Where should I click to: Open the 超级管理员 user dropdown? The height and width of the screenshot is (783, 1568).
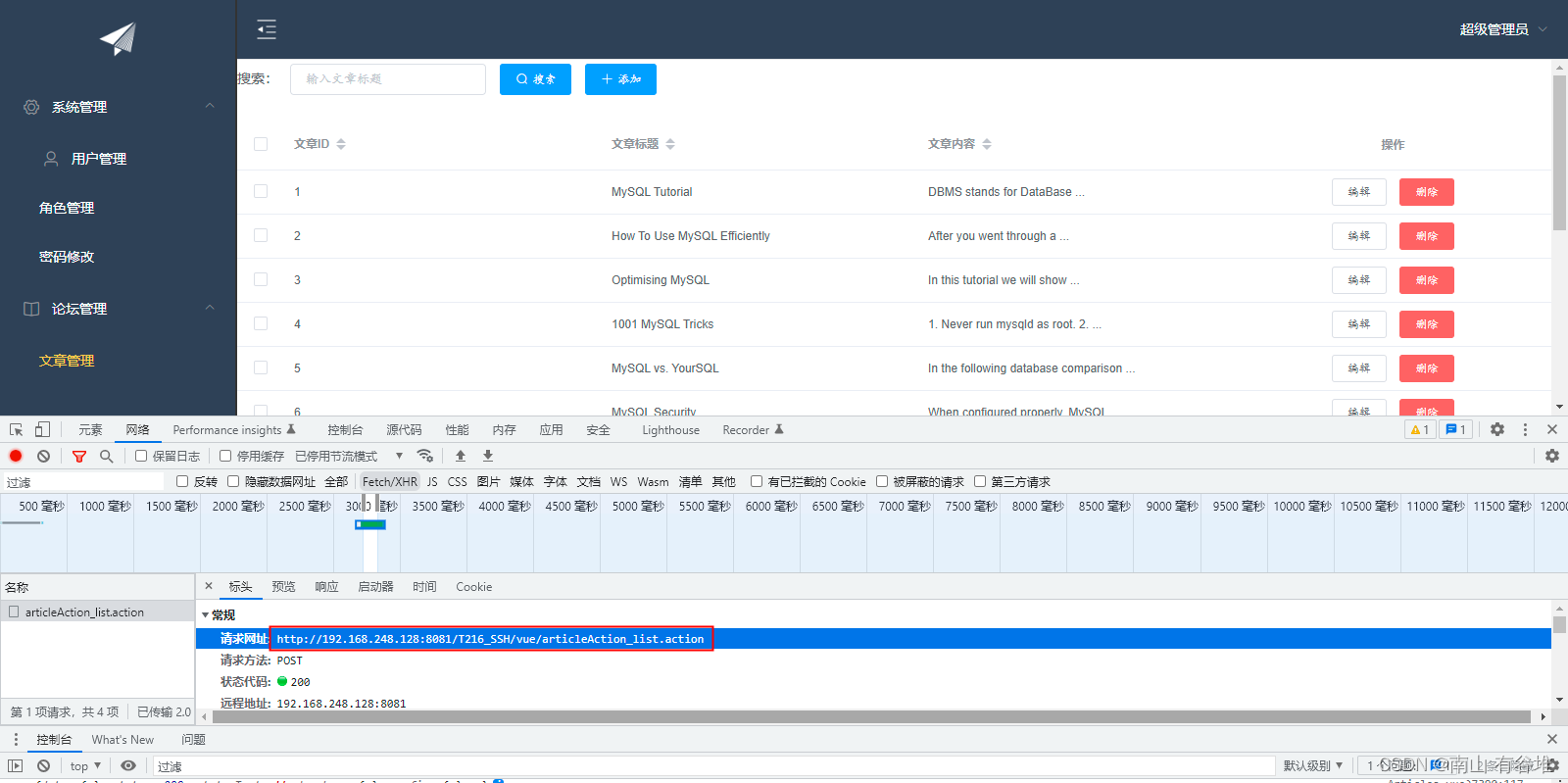pyautogui.click(x=1503, y=29)
